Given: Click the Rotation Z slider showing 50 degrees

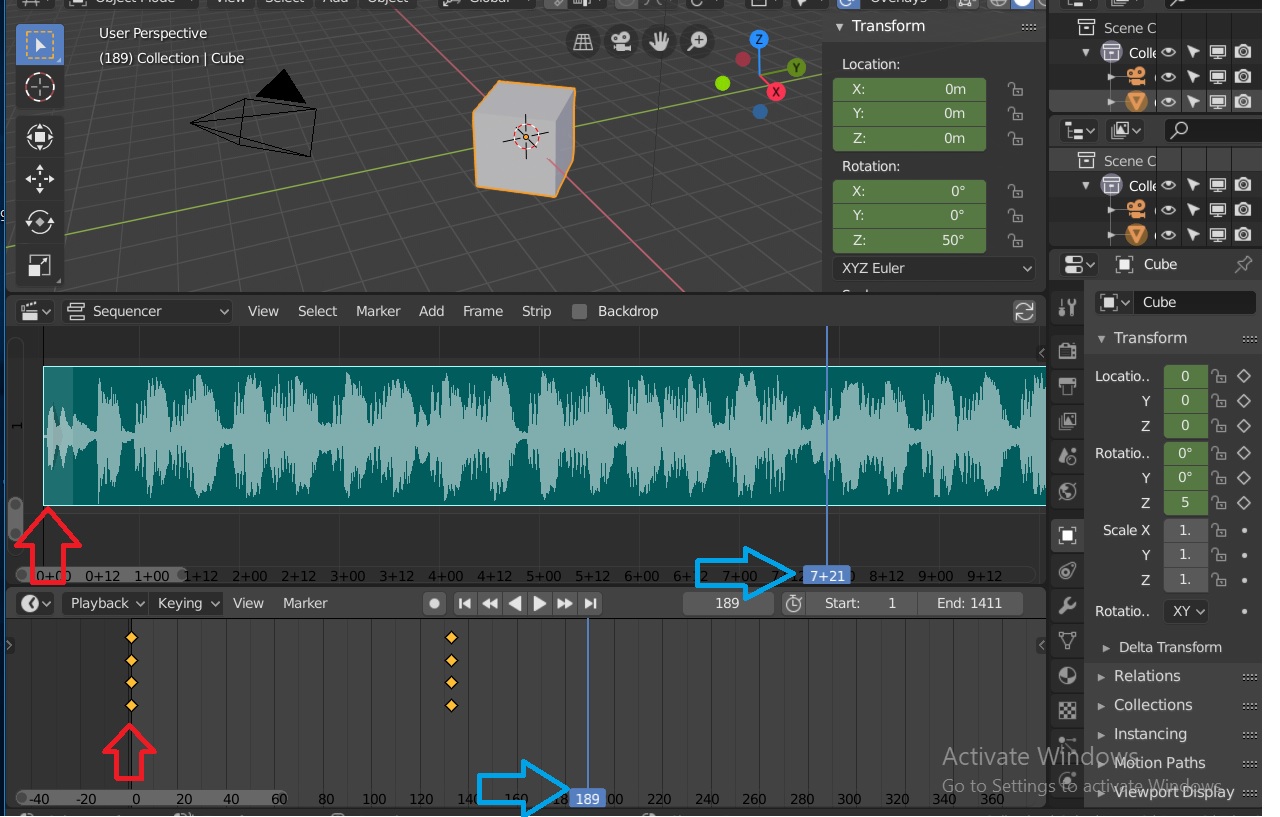Looking at the screenshot, I should [x=908, y=240].
